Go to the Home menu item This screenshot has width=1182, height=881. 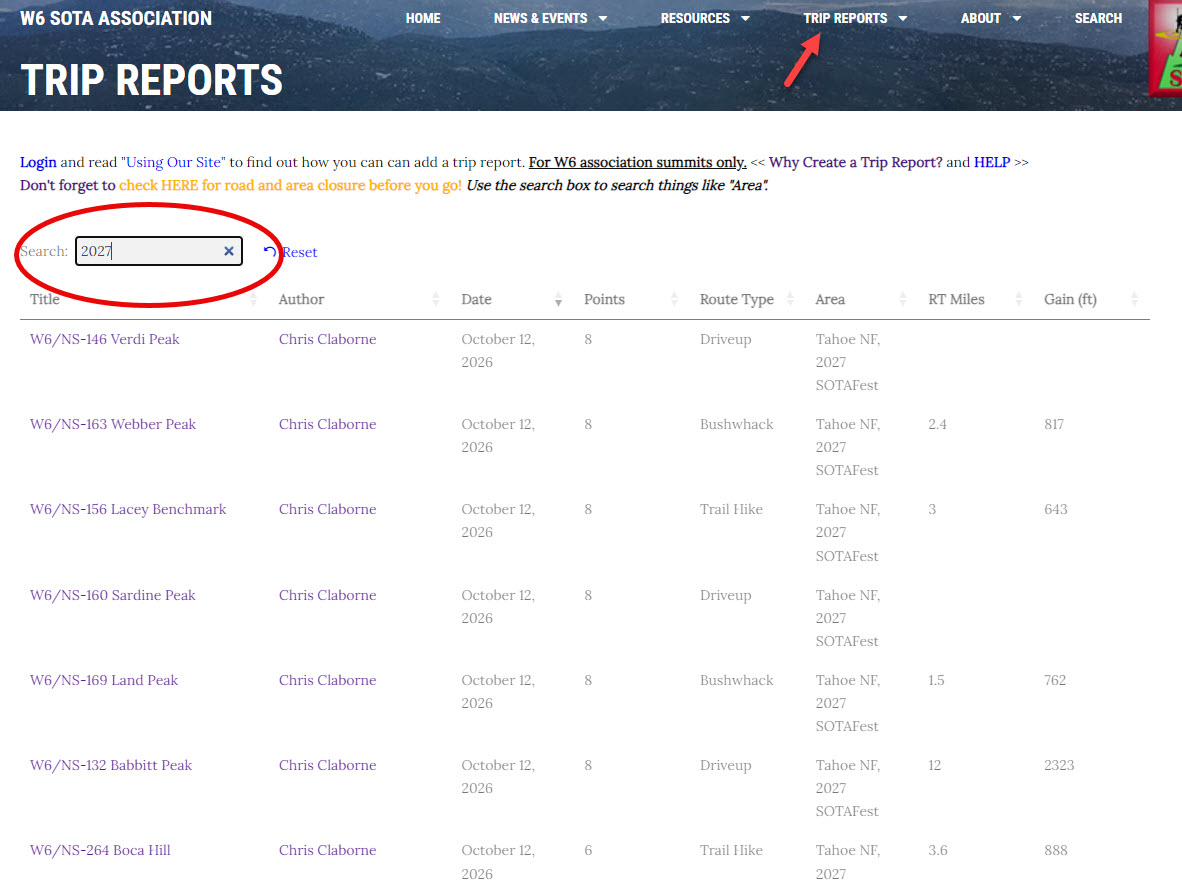coord(423,18)
